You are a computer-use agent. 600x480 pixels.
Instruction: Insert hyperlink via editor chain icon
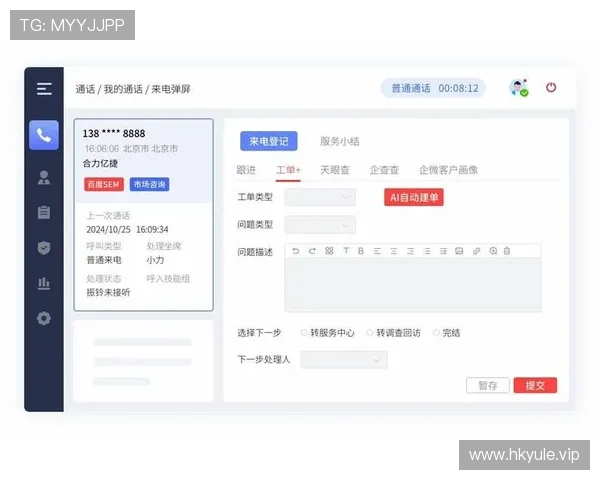(x=476, y=251)
